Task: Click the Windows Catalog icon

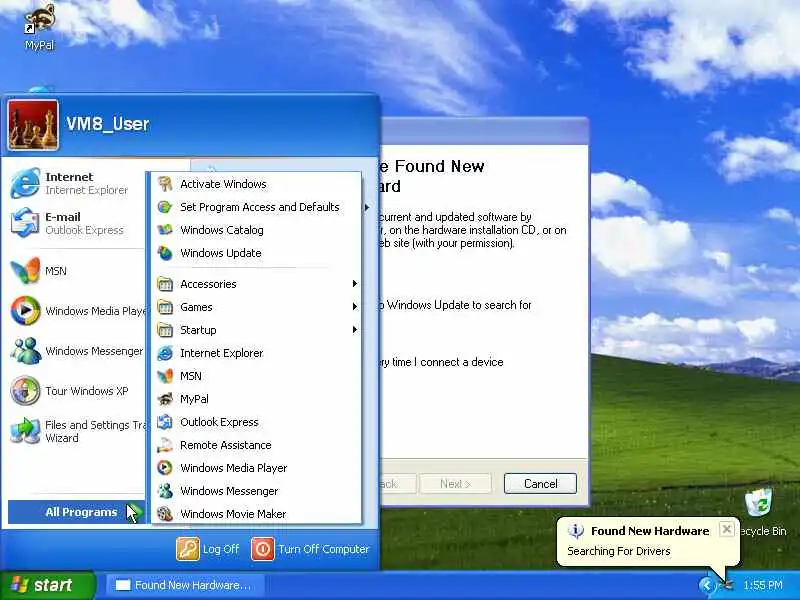Action: tap(165, 230)
